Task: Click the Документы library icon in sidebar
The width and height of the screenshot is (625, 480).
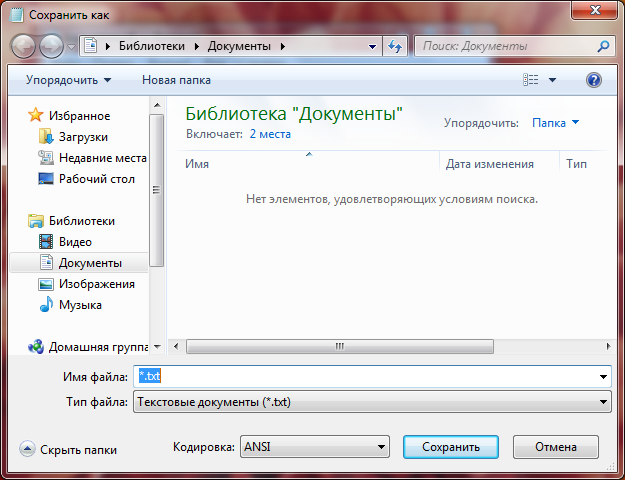Action: coord(46,262)
